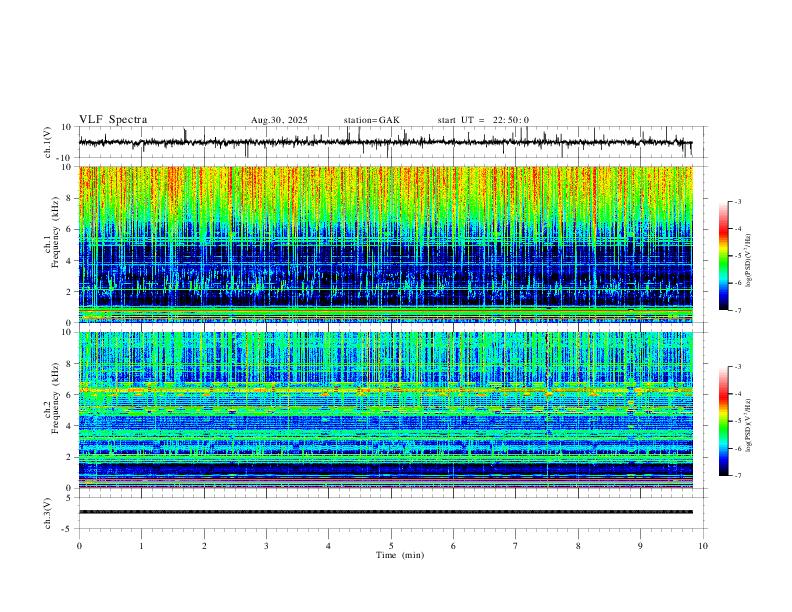
Task: Click time axis tick label "2"
Action: (x=204, y=546)
